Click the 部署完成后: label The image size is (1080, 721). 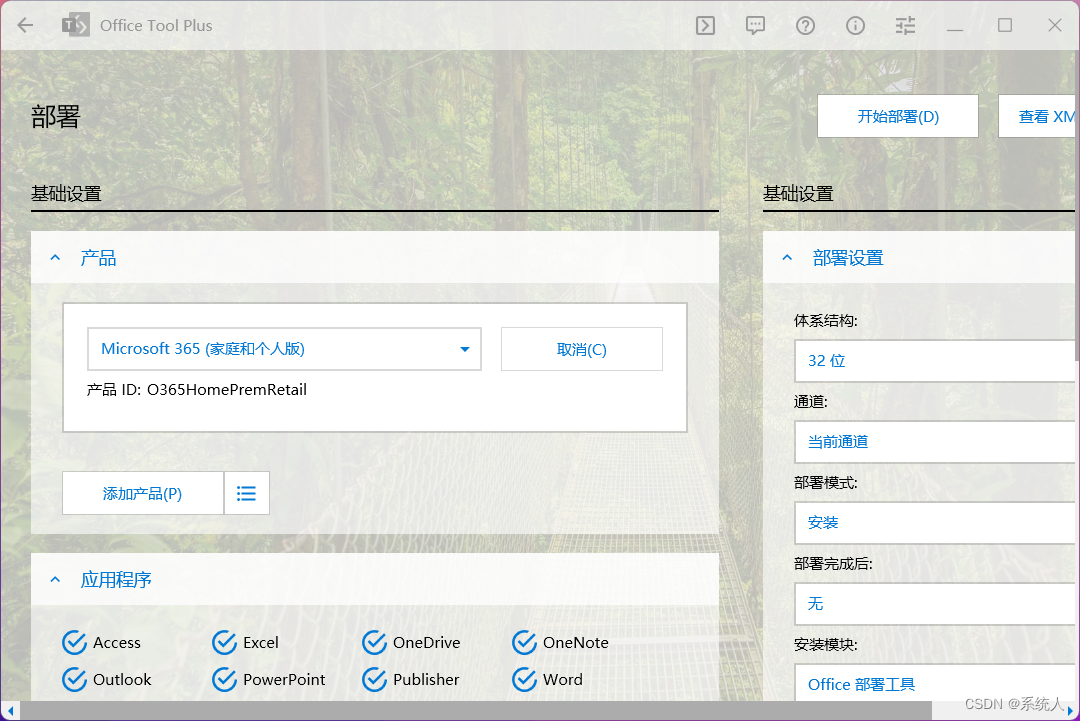(833, 564)
